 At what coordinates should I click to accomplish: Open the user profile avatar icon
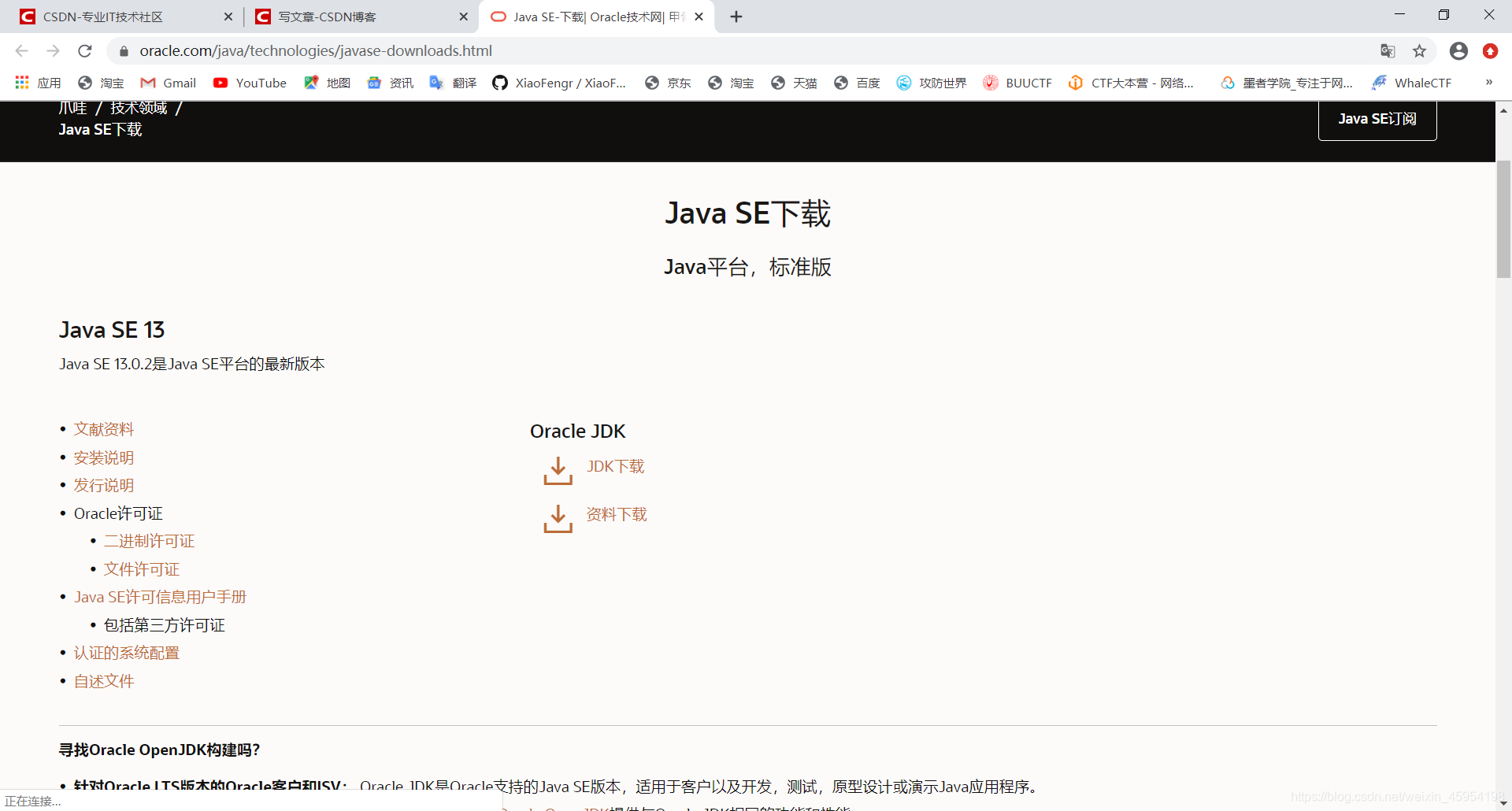pos(1458,51)
